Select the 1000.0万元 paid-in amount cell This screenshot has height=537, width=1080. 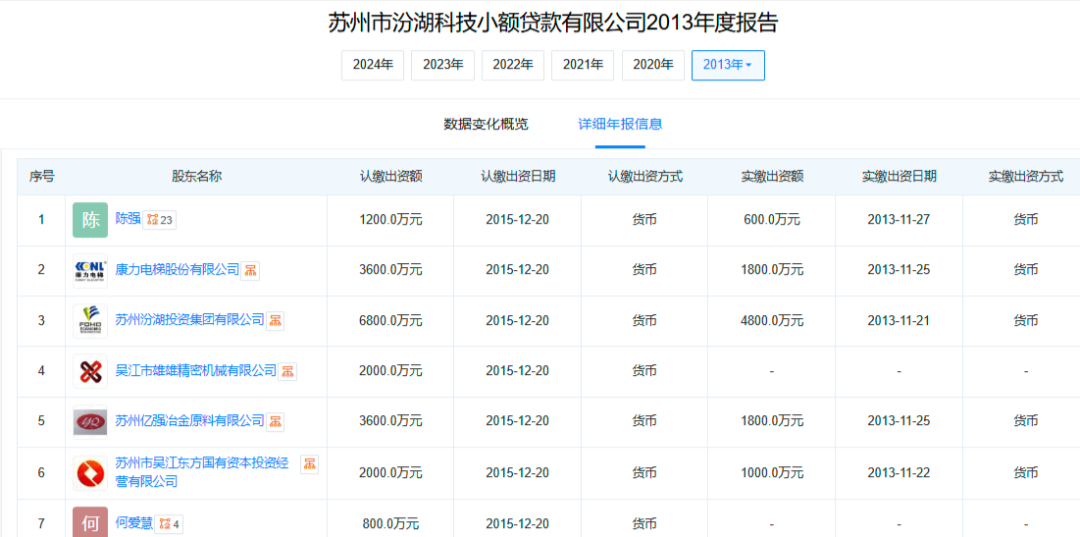pyautogui.click(x=772, y=473)
